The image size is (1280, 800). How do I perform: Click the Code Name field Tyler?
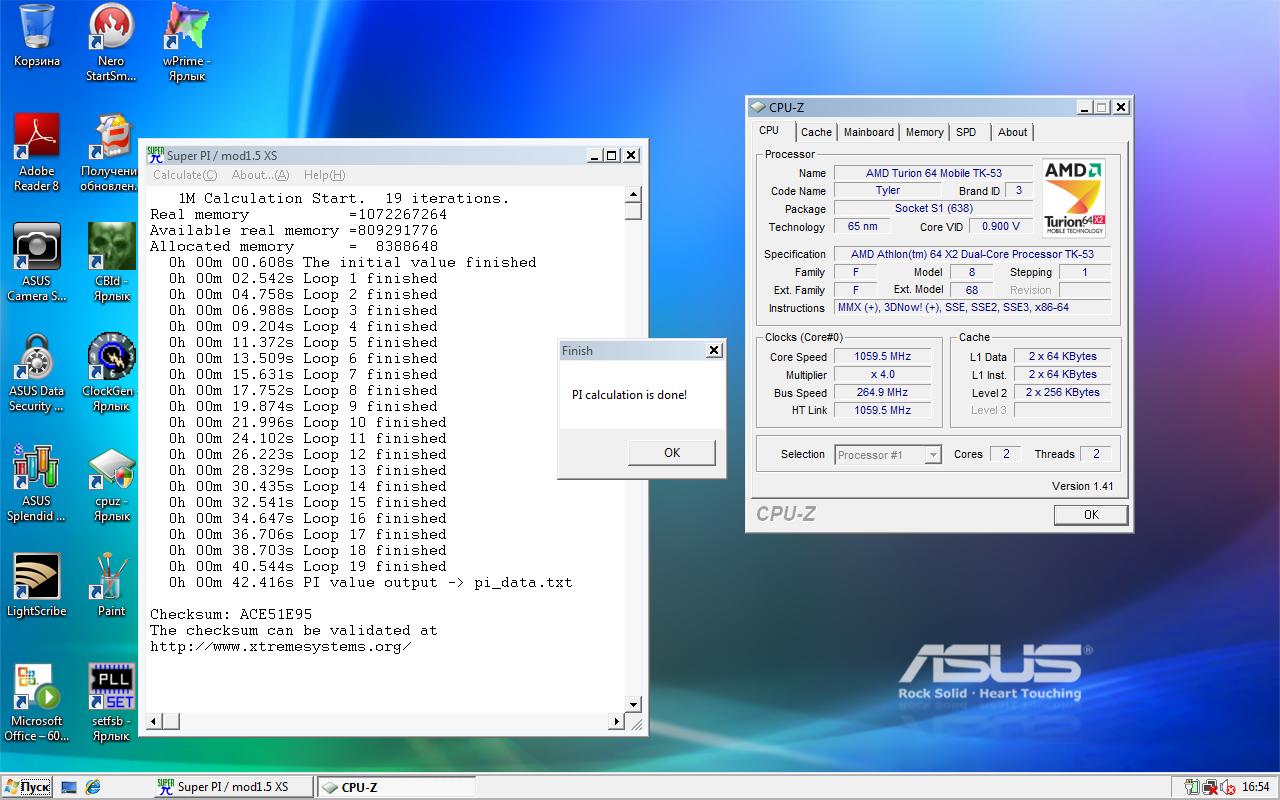(888, 191)
